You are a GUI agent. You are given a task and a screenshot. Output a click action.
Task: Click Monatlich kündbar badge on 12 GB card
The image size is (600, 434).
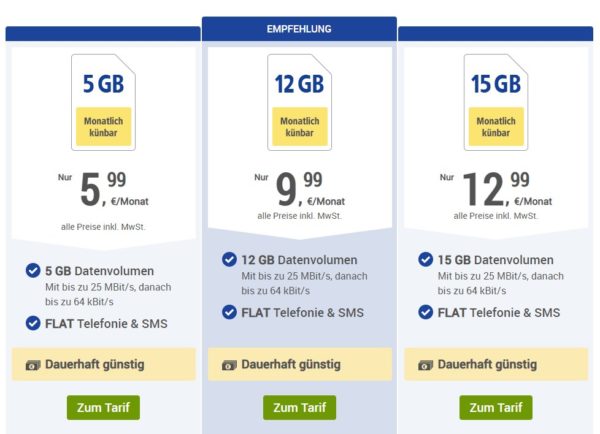(299, 127)
